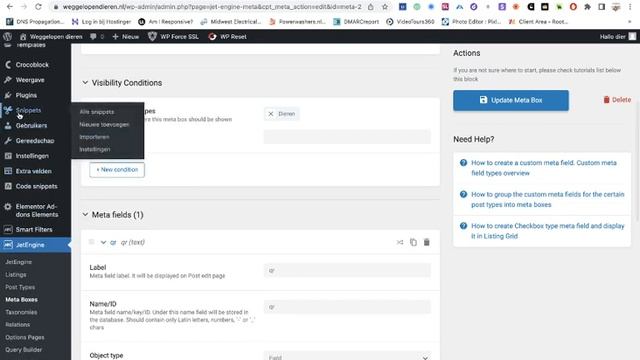This screenshot has width=640, height=360.
Task: Open custom meta field overview tutorial
Action: 544,168
